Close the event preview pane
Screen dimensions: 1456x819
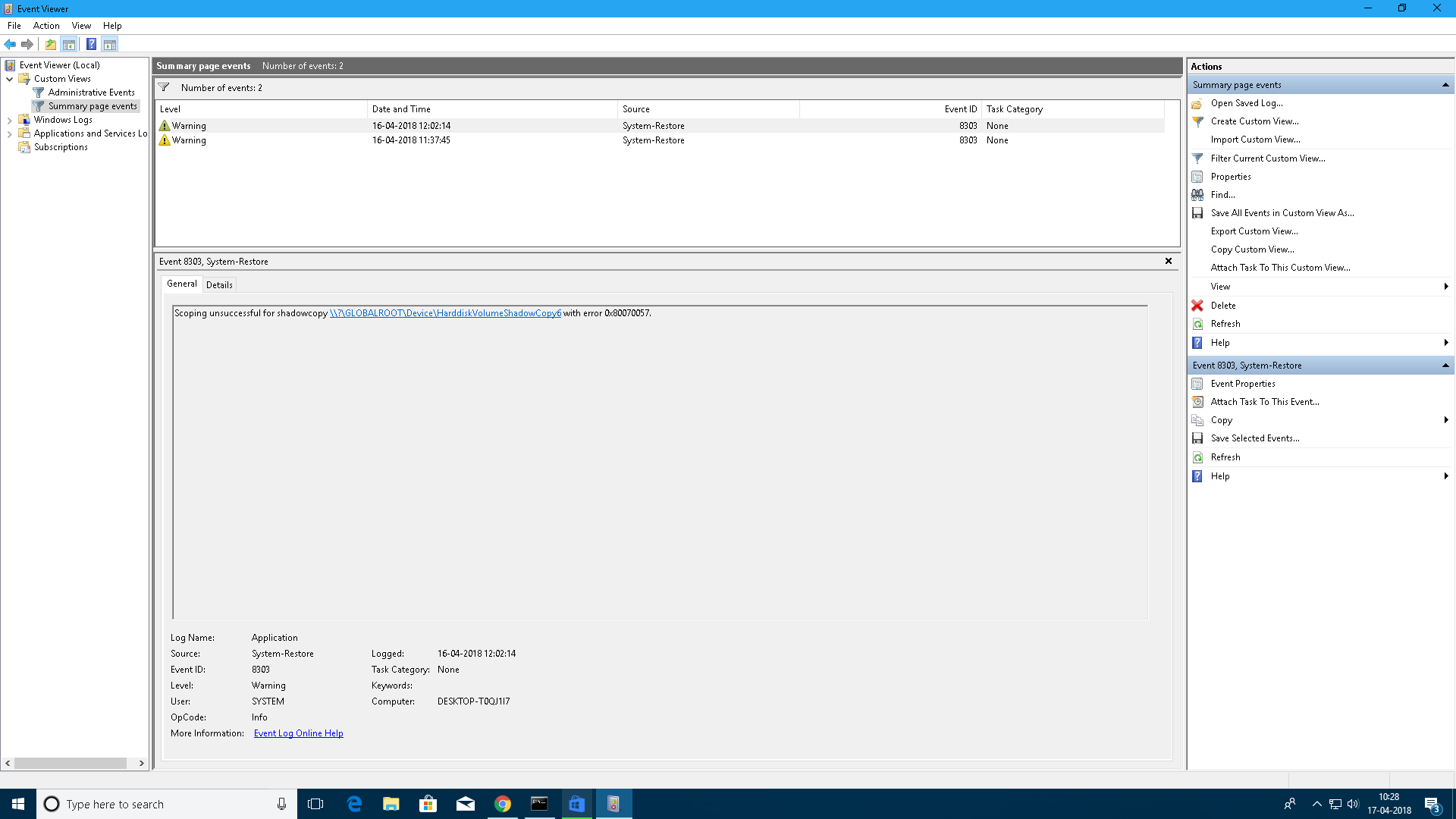click(1168, 261)
